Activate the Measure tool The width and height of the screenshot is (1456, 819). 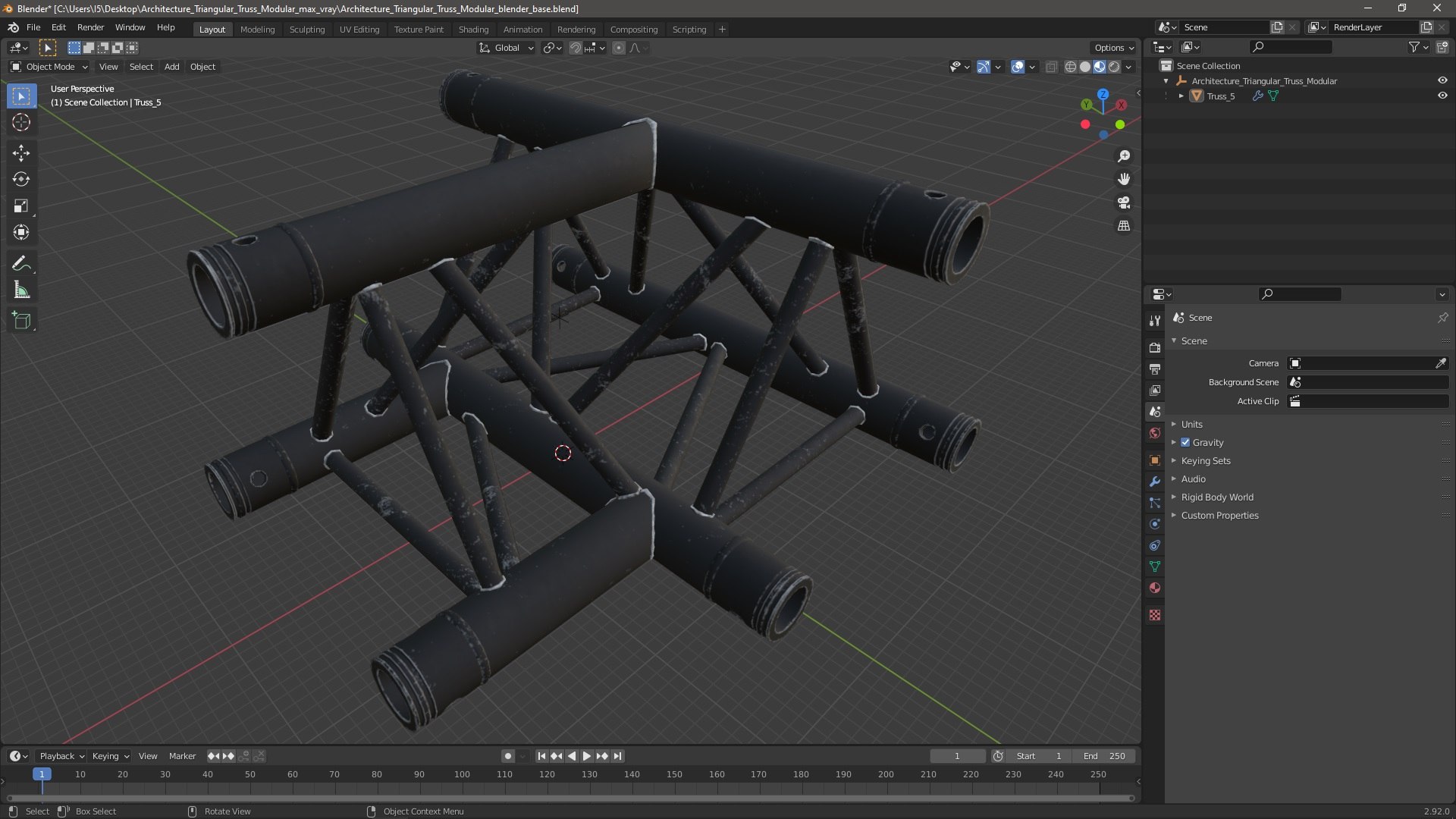point(21,290)
